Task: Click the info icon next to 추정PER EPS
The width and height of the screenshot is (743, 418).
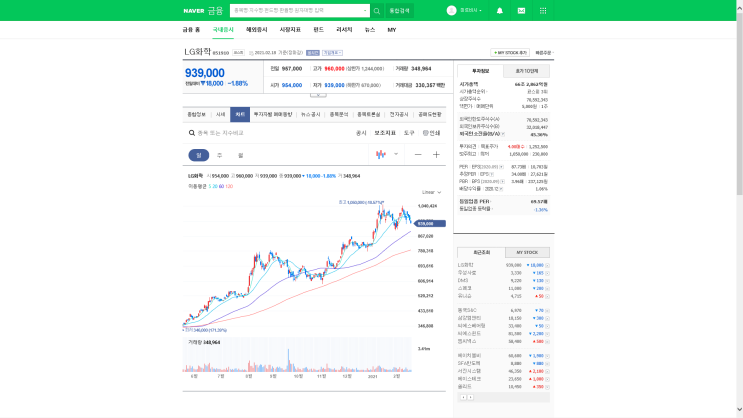Action: (x=491, y=174)
